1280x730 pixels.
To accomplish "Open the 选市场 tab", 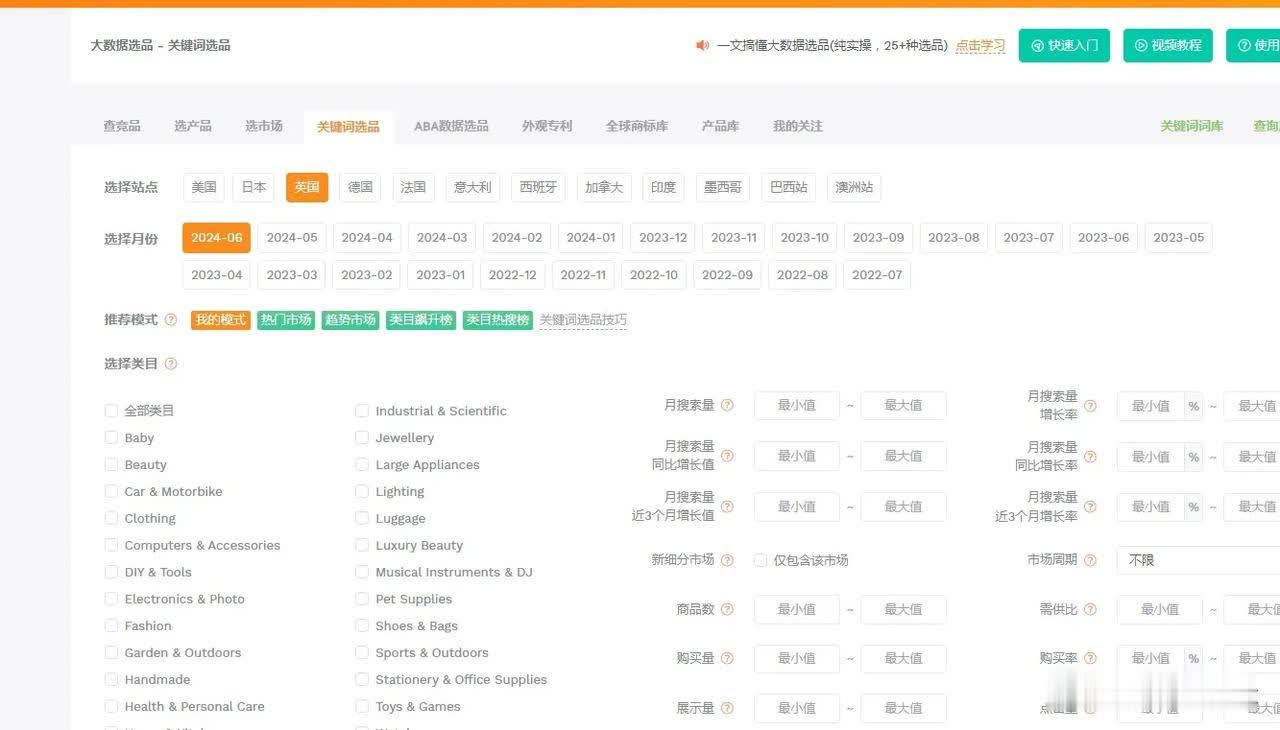I will pos(264,126).
